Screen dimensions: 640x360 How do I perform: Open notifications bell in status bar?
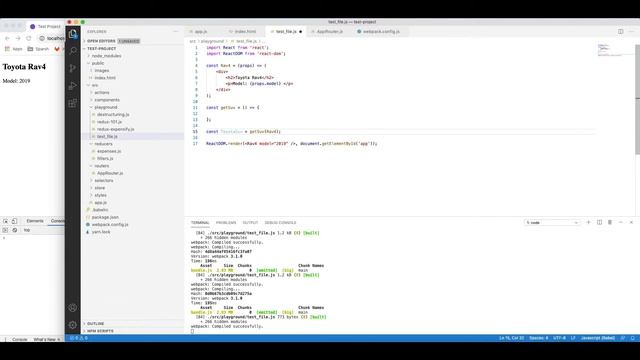coord(633,338)
